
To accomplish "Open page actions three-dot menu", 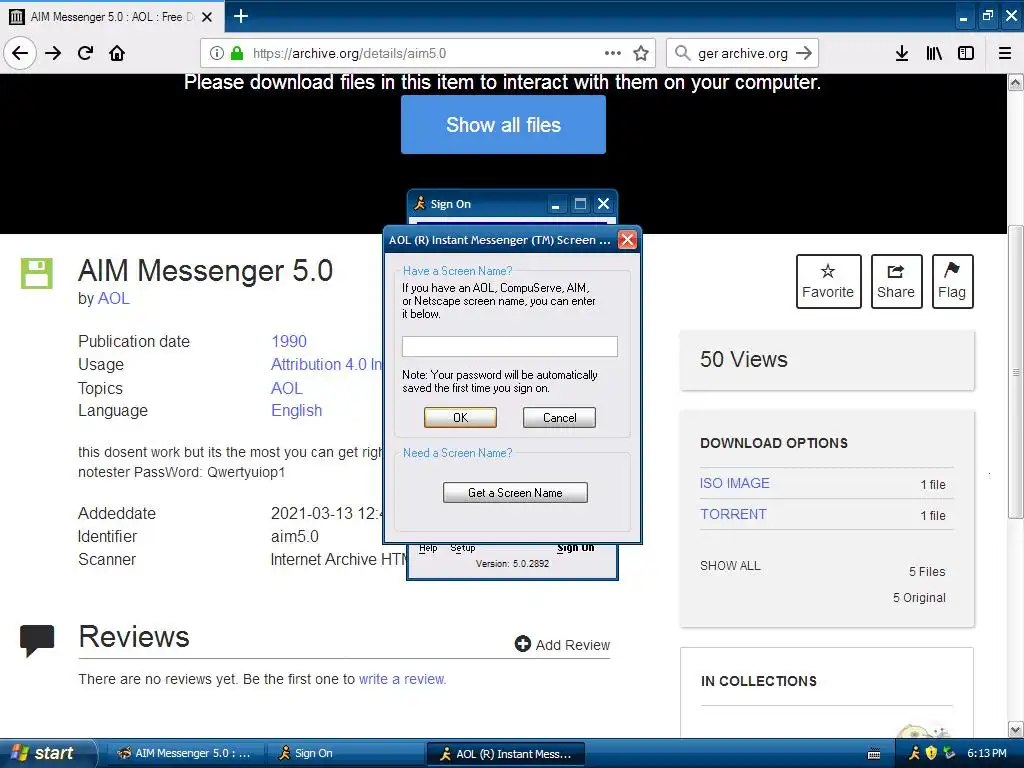I will pos(613,53).
